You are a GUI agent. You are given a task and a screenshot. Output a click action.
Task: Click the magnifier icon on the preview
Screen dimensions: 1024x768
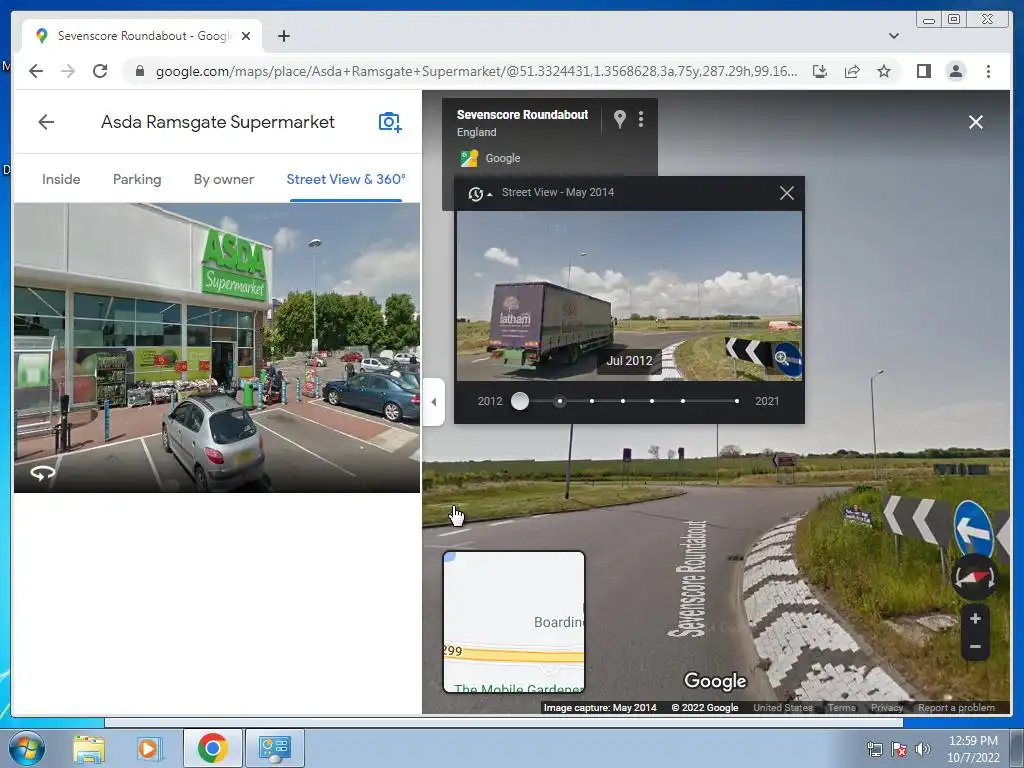(x=781, y=357)
